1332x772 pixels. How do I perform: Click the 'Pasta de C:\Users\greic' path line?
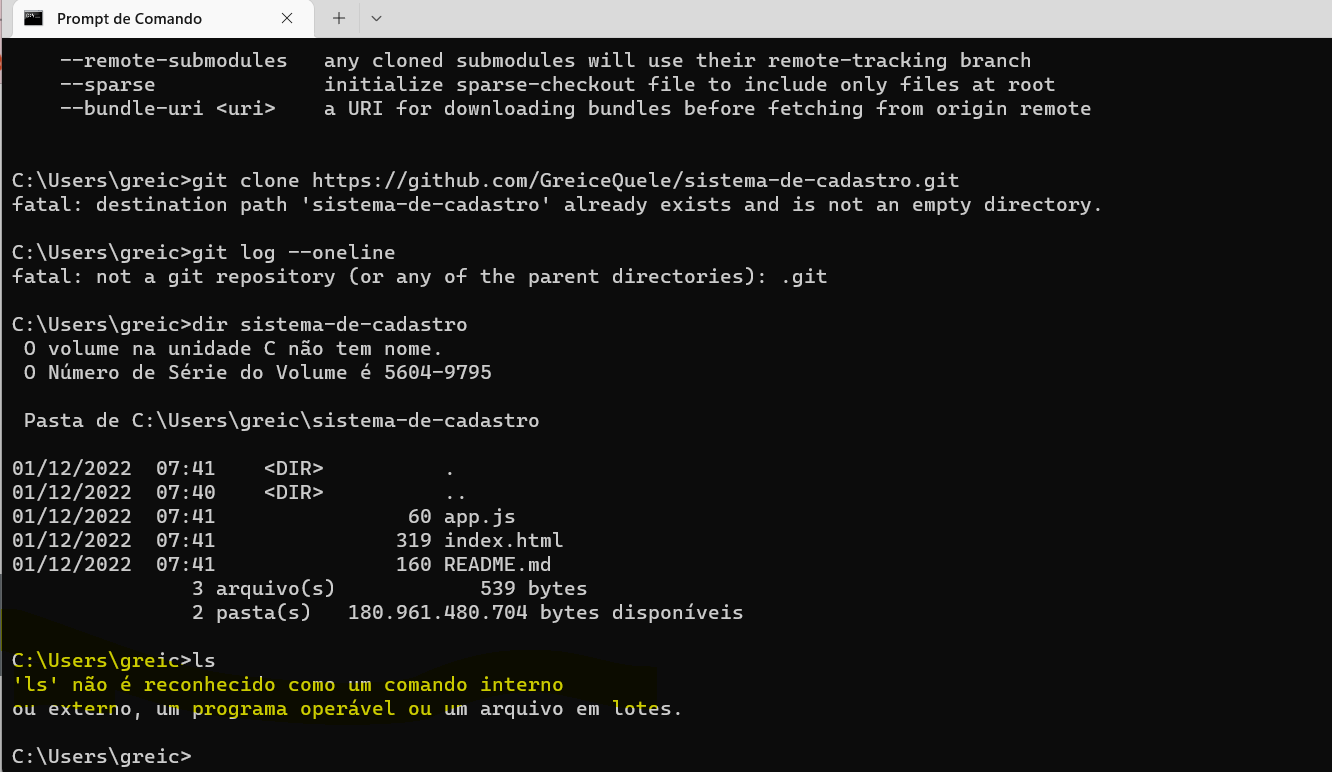[282, 421]
